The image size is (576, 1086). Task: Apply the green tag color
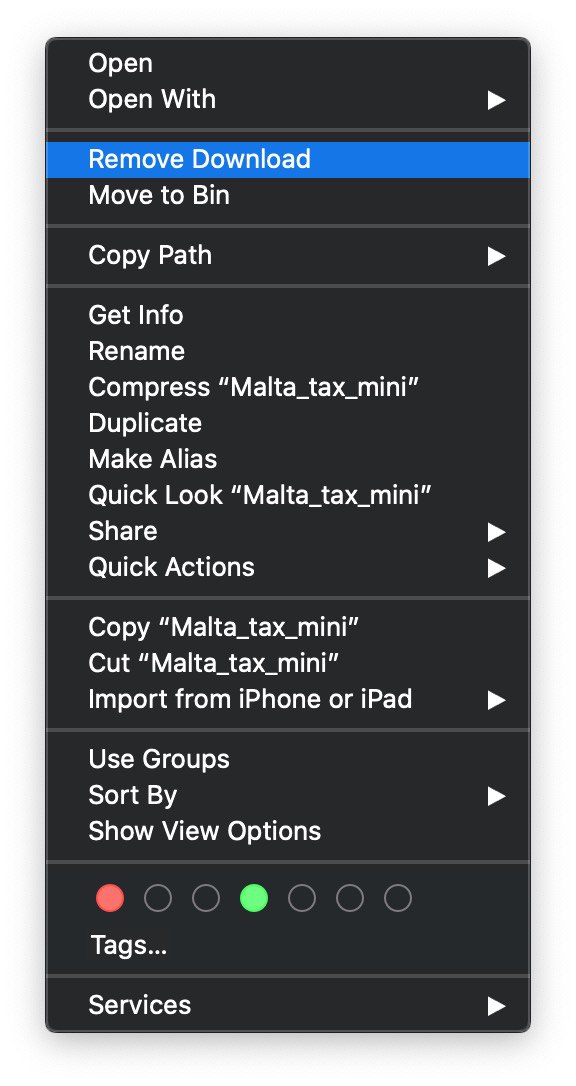point(254,898)
